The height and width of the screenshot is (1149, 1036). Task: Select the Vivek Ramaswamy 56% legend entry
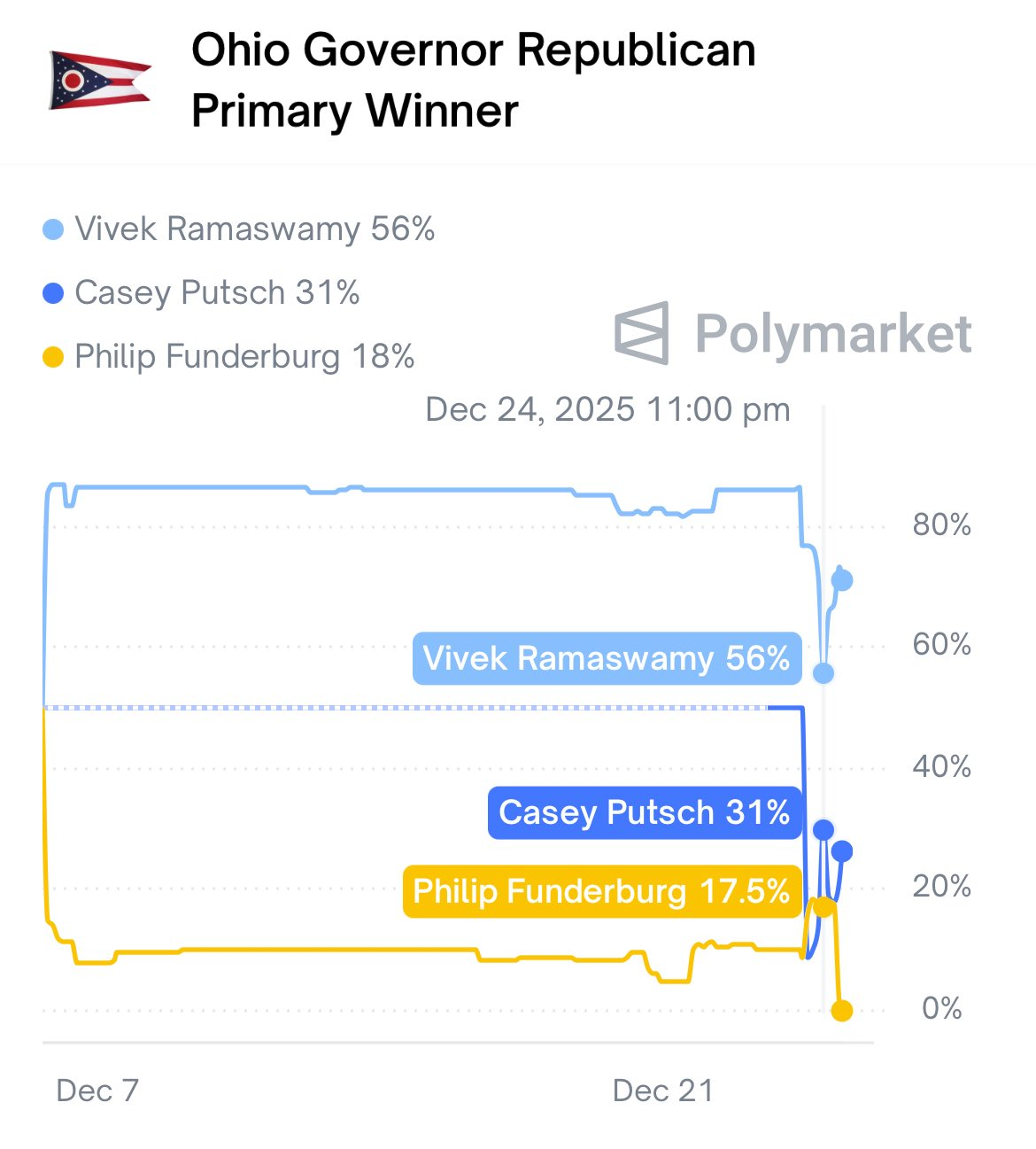coord(254,229)
